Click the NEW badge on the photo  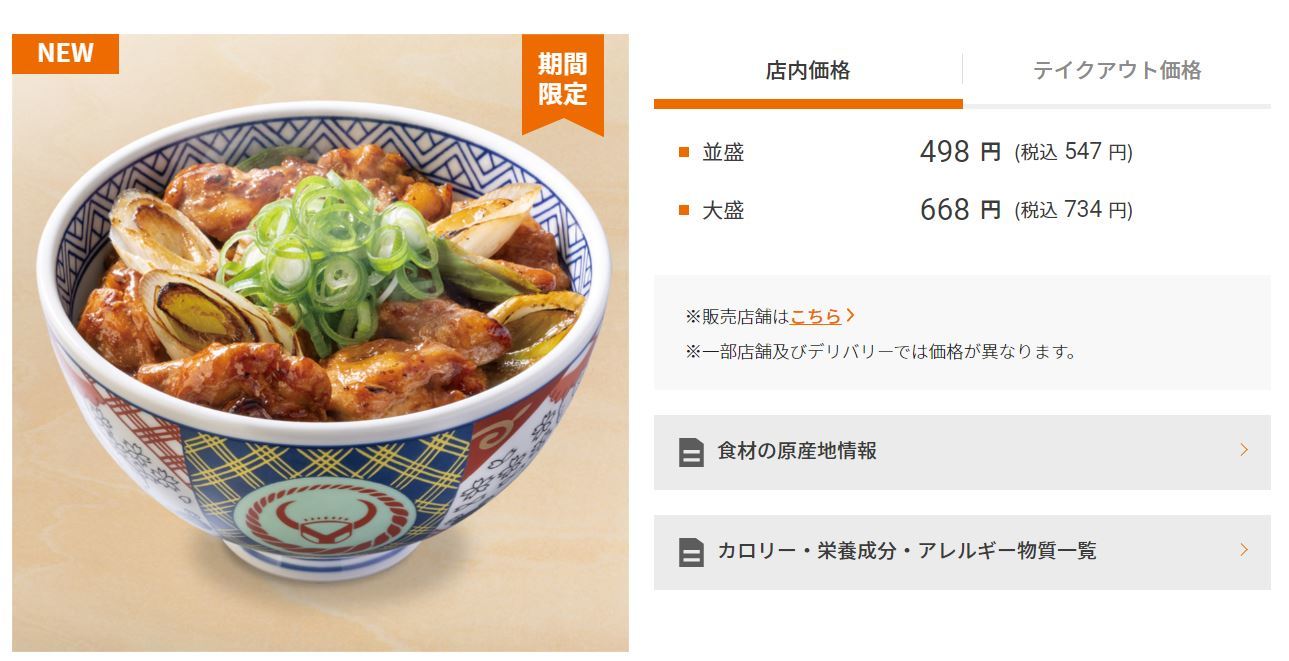click(x=65, y=54)
